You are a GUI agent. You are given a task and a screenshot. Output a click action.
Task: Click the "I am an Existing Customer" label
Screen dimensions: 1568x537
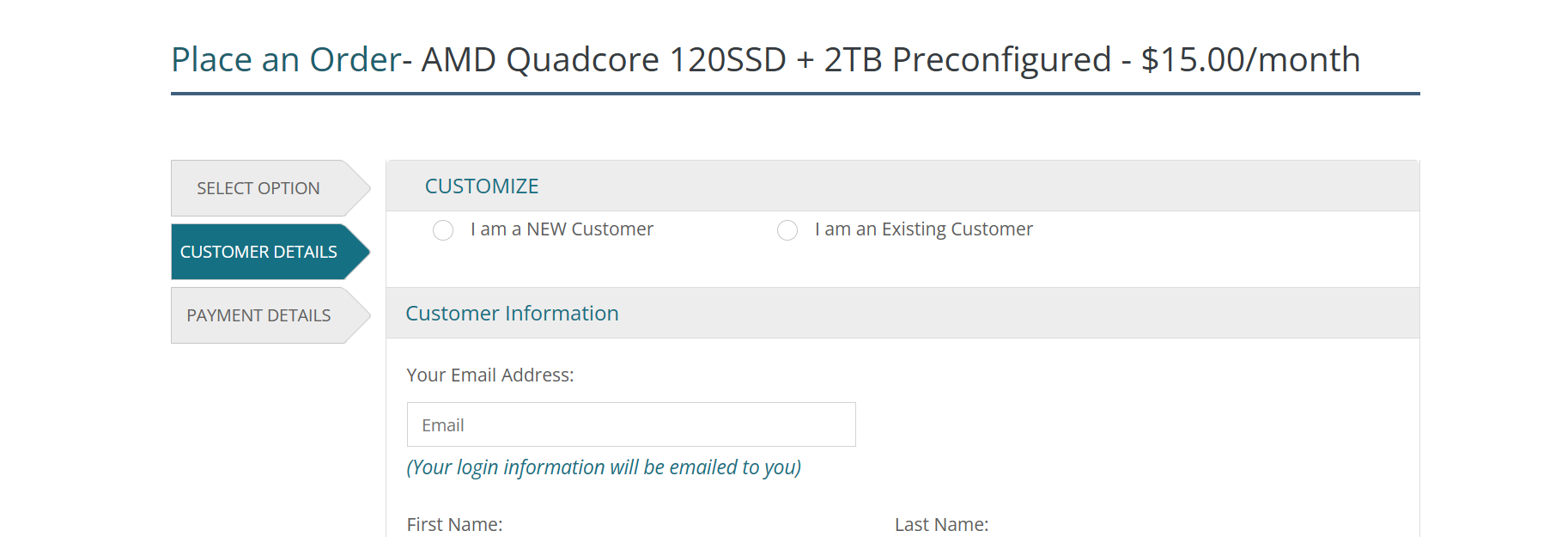point(923,229)
